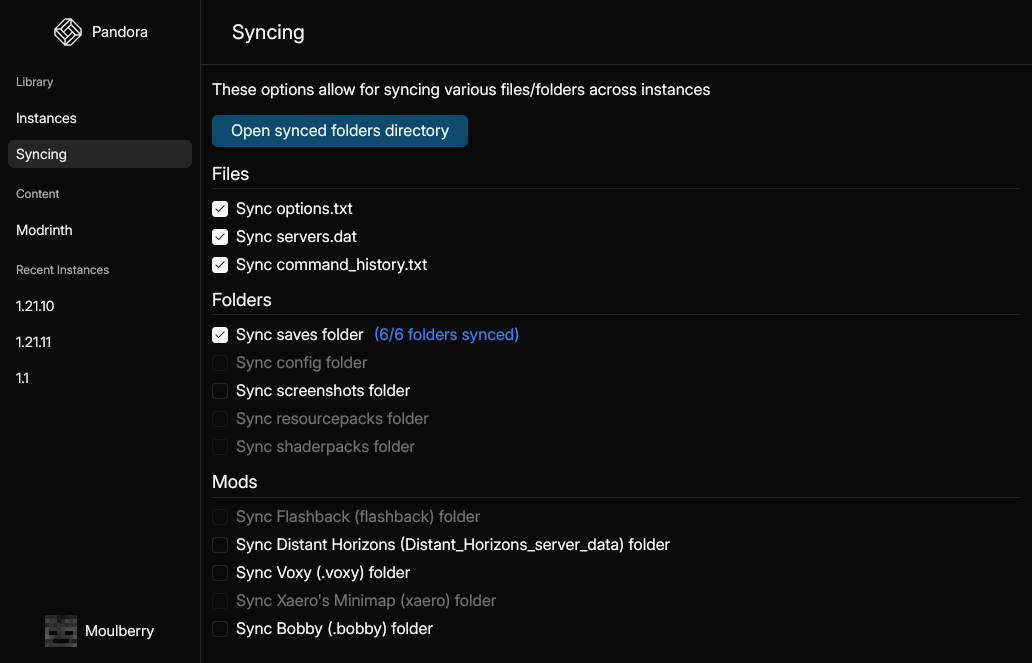Check Sync Bobby (.bobby) folder
This screenshot has width=1032, height=663.
click(x=220, y=629)
